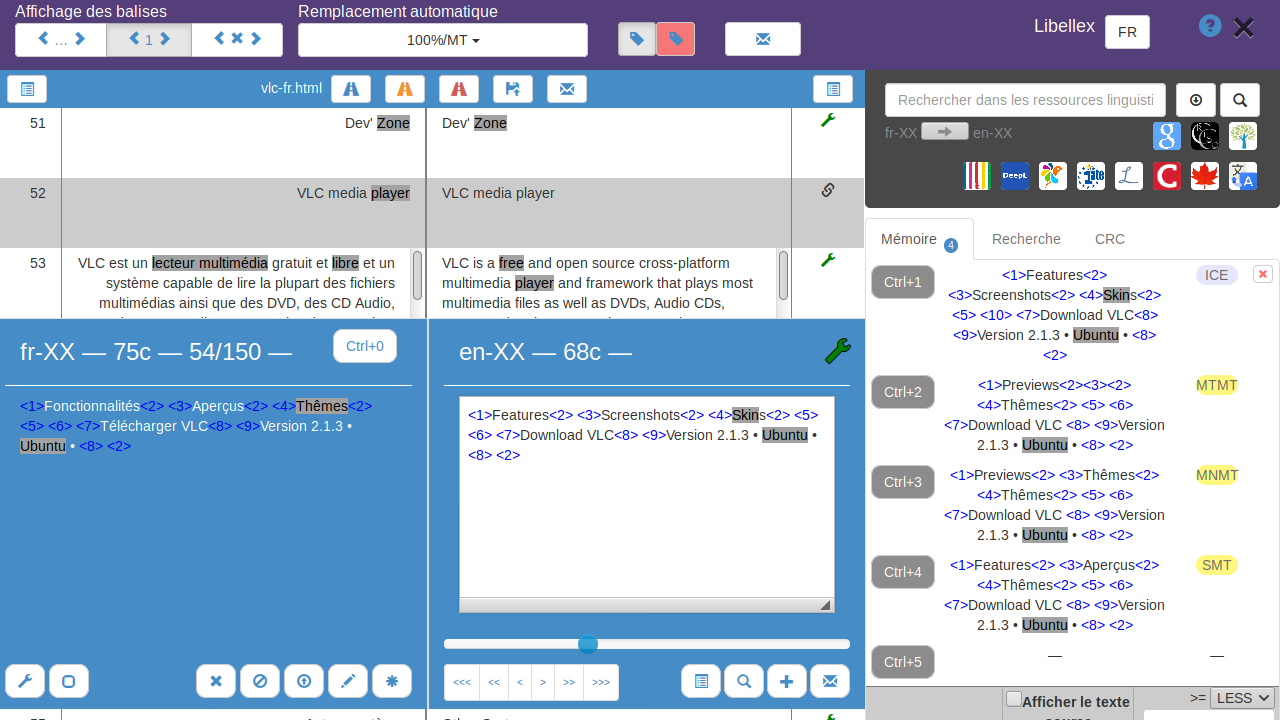Toggle the blue tag display button
Screen dimensions: 1280x720
click(x=637, y=39)
